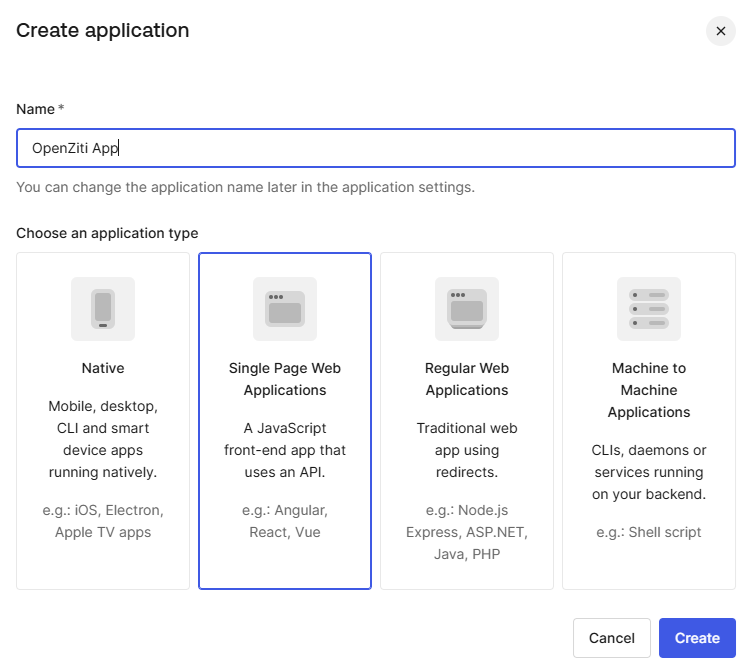749x670 pixels.
Task: Click the Single Page Web Applications browser icon
Action: tap(285, 308)
